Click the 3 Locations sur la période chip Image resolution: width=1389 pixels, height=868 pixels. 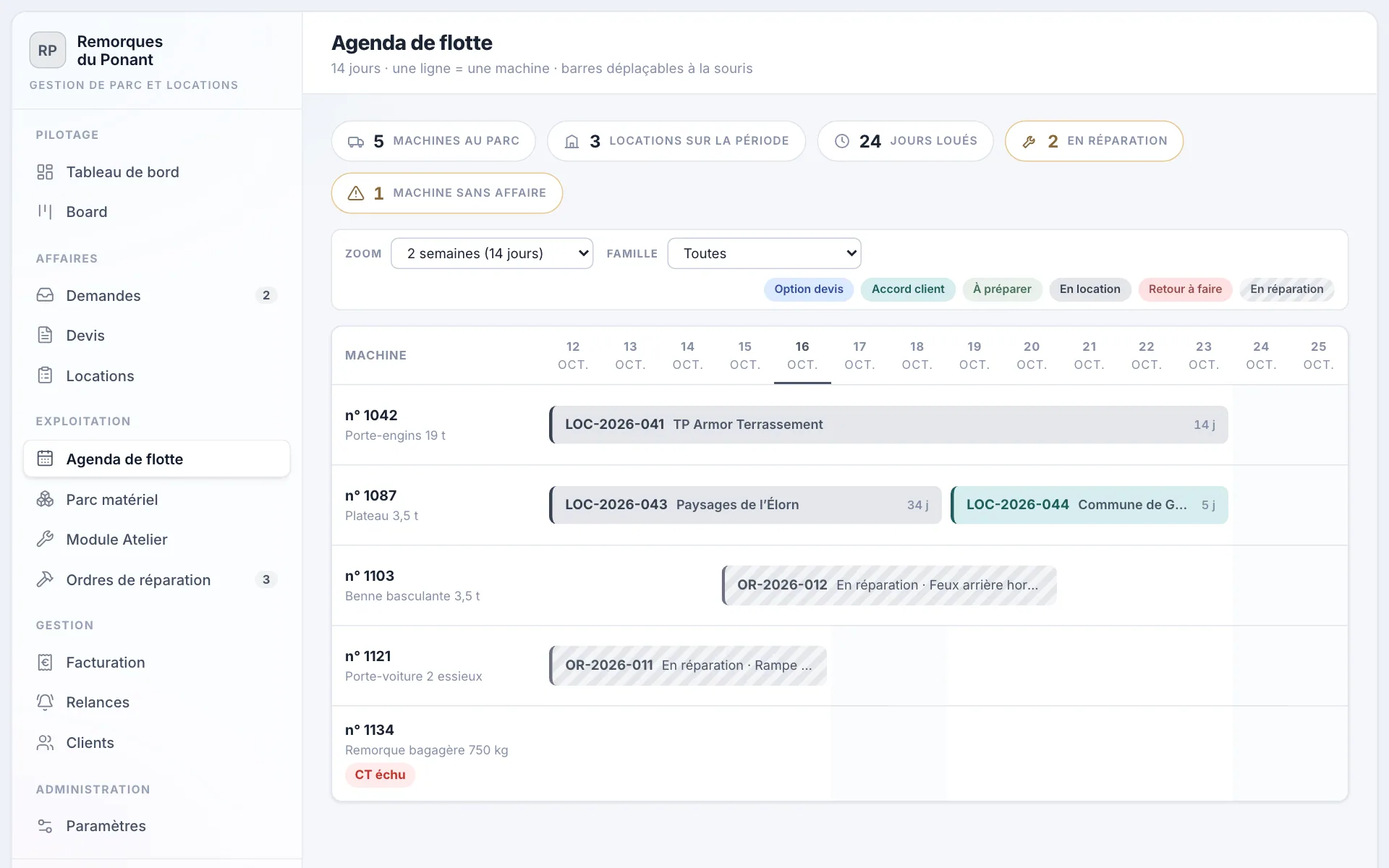point(676,141)
